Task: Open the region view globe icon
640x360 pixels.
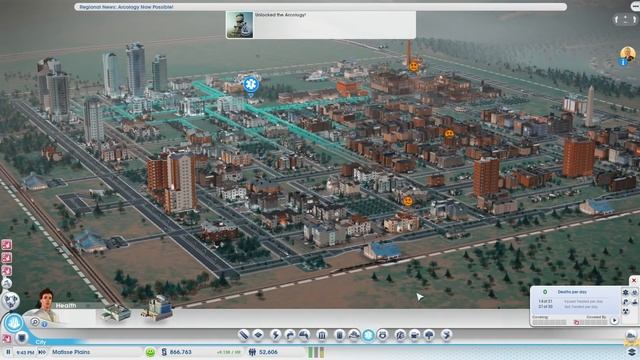Action: pos(11,301)
